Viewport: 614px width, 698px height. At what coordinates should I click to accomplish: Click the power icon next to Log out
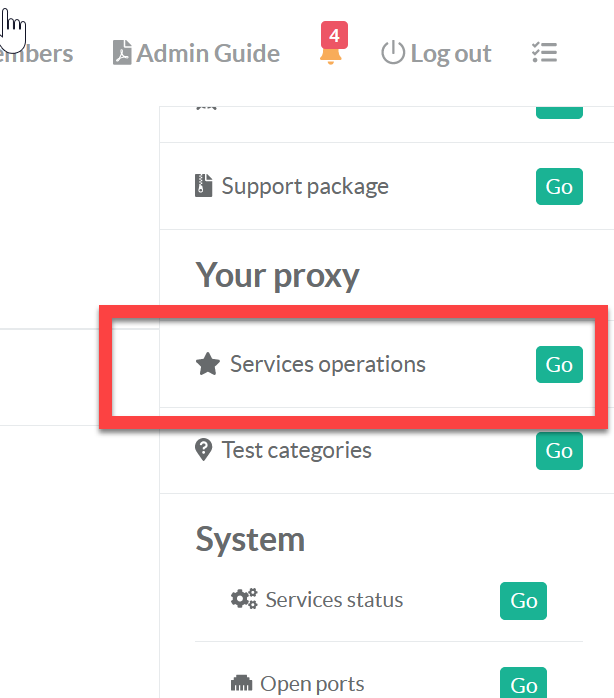[393, 53]
